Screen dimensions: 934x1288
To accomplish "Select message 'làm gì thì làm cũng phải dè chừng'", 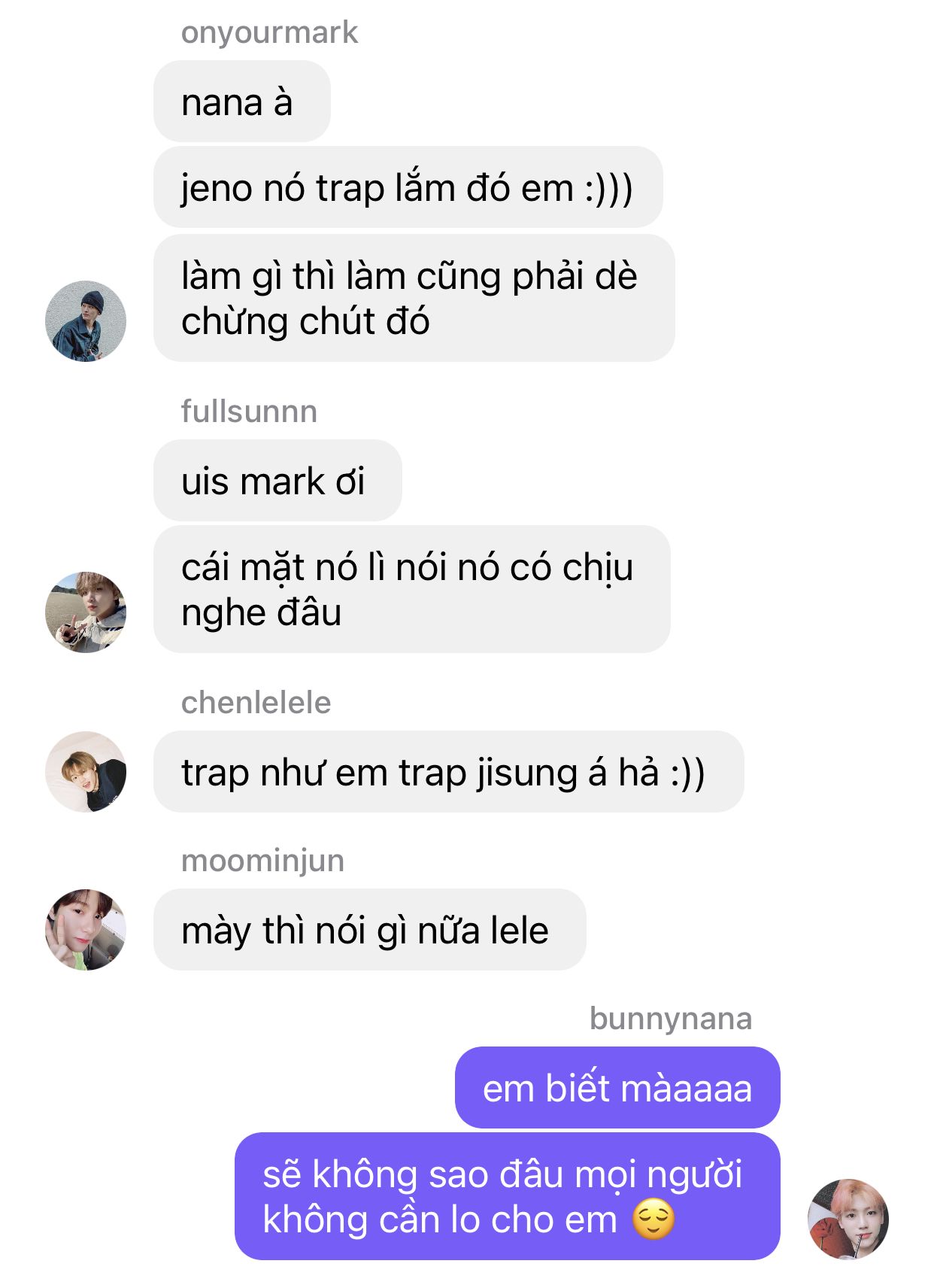I will [414, 298].
